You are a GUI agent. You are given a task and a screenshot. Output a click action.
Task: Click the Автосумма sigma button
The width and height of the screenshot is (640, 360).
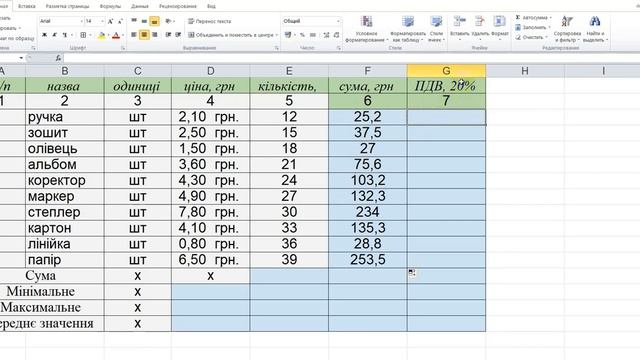click(531, 18)
